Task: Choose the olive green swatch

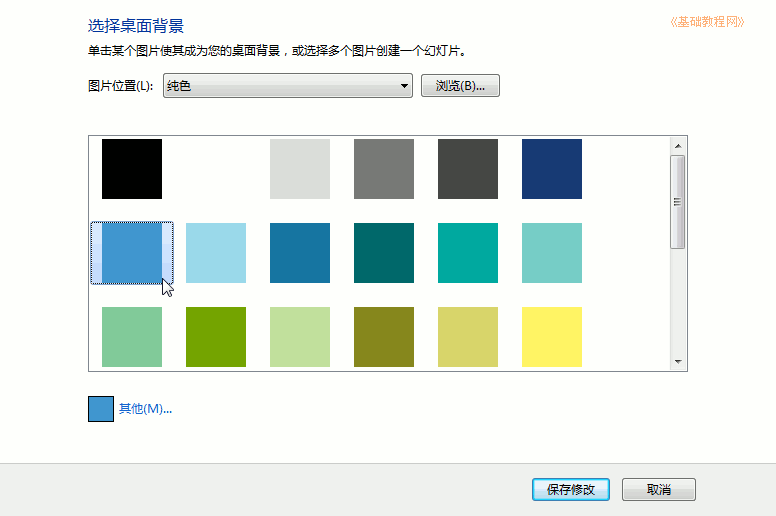Action: point(384,337)
